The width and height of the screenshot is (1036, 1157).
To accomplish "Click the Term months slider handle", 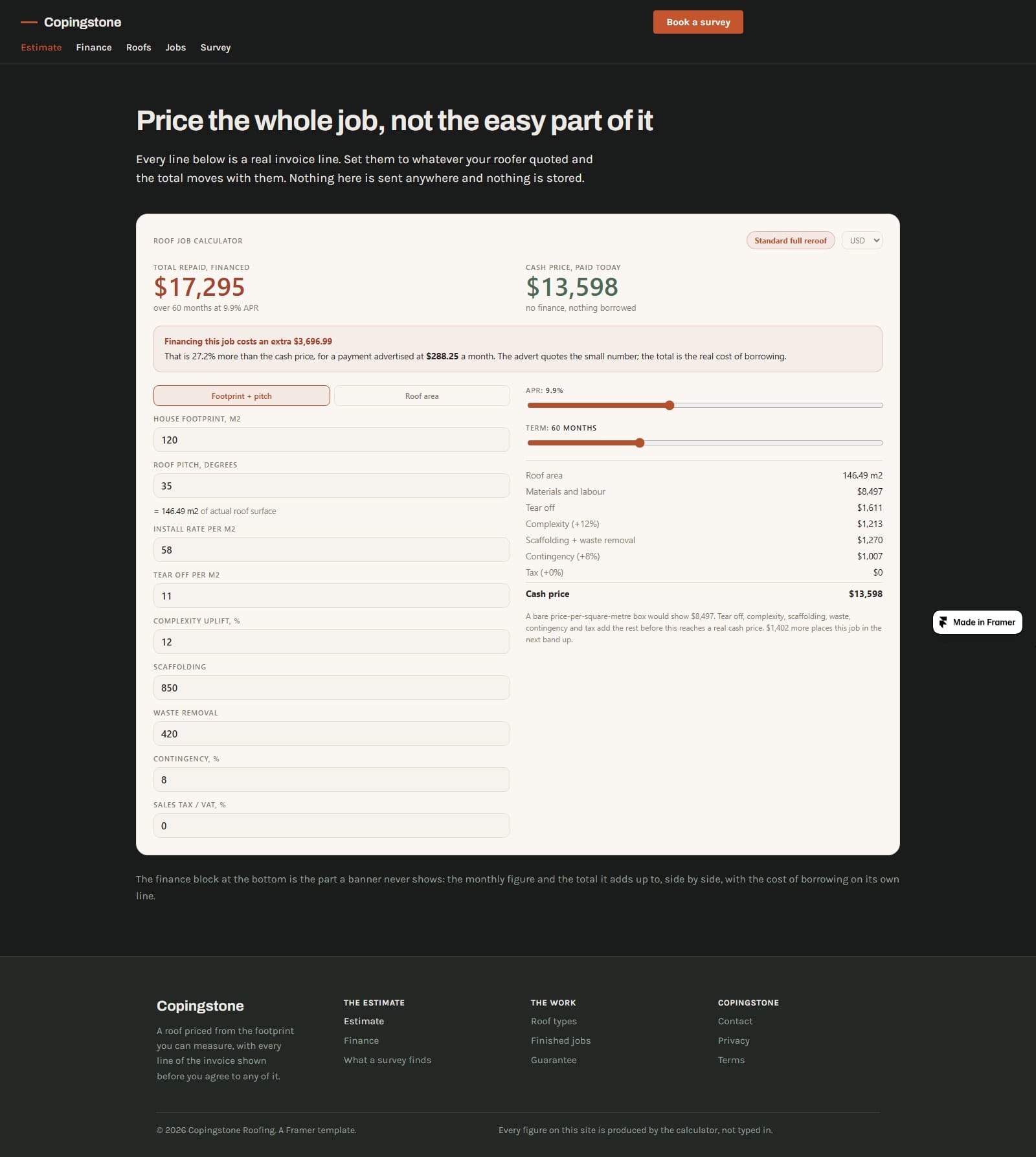I will [640, 443].
